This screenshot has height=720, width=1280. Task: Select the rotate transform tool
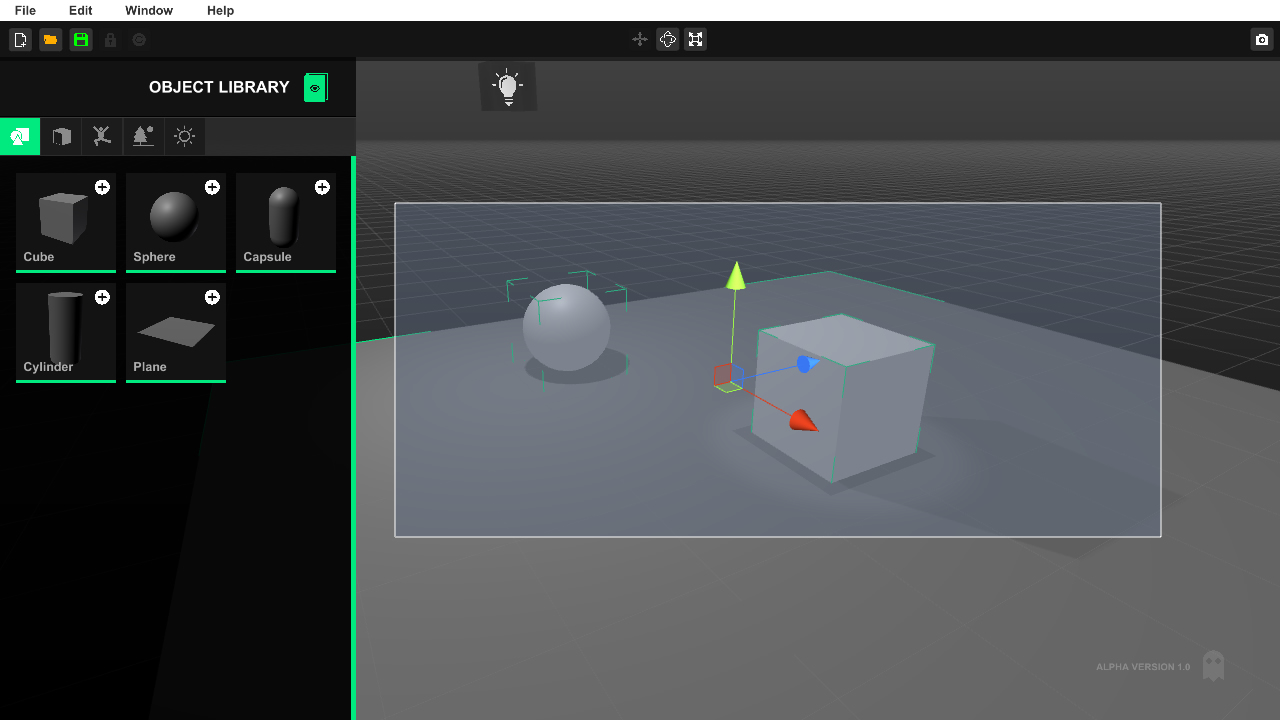667,40
